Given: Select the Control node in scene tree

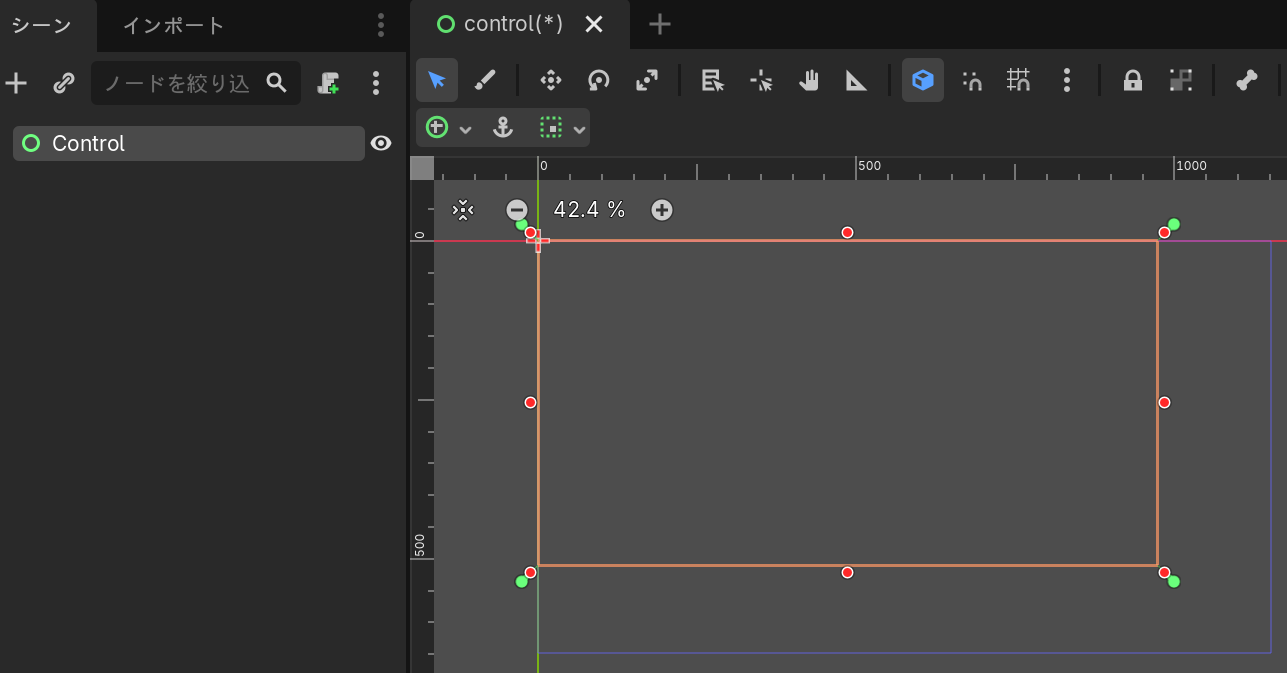Looking at the screenshot, I should coord(188,143).
